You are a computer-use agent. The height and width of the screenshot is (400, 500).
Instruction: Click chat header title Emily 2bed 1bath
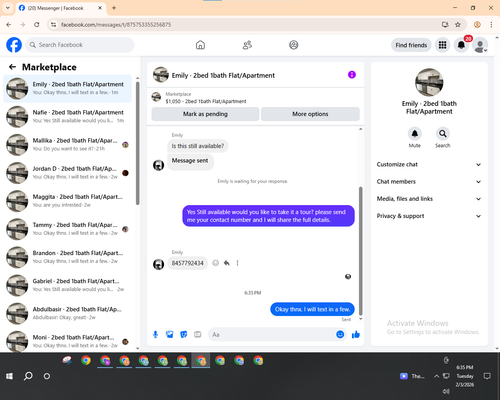tap(223, 75)
